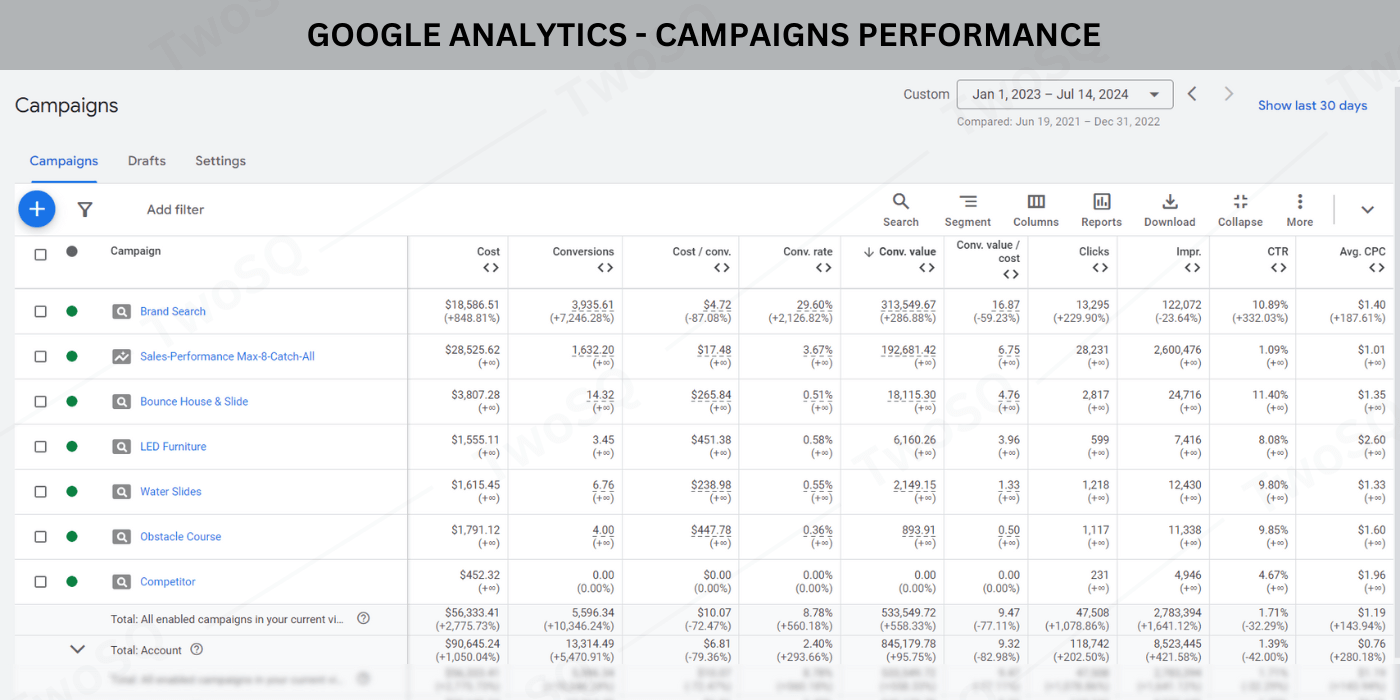Open the Water Slides campaign link

click(x=171, y=491)
